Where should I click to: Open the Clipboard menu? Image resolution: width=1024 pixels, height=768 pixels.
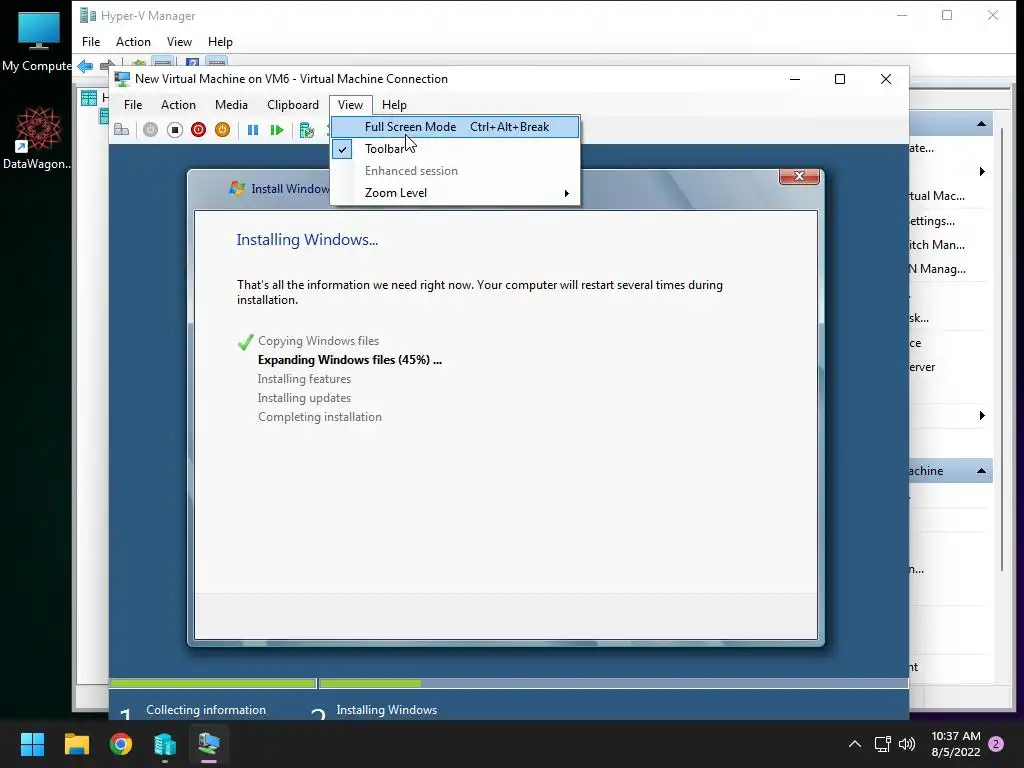[x=293, y=104]
